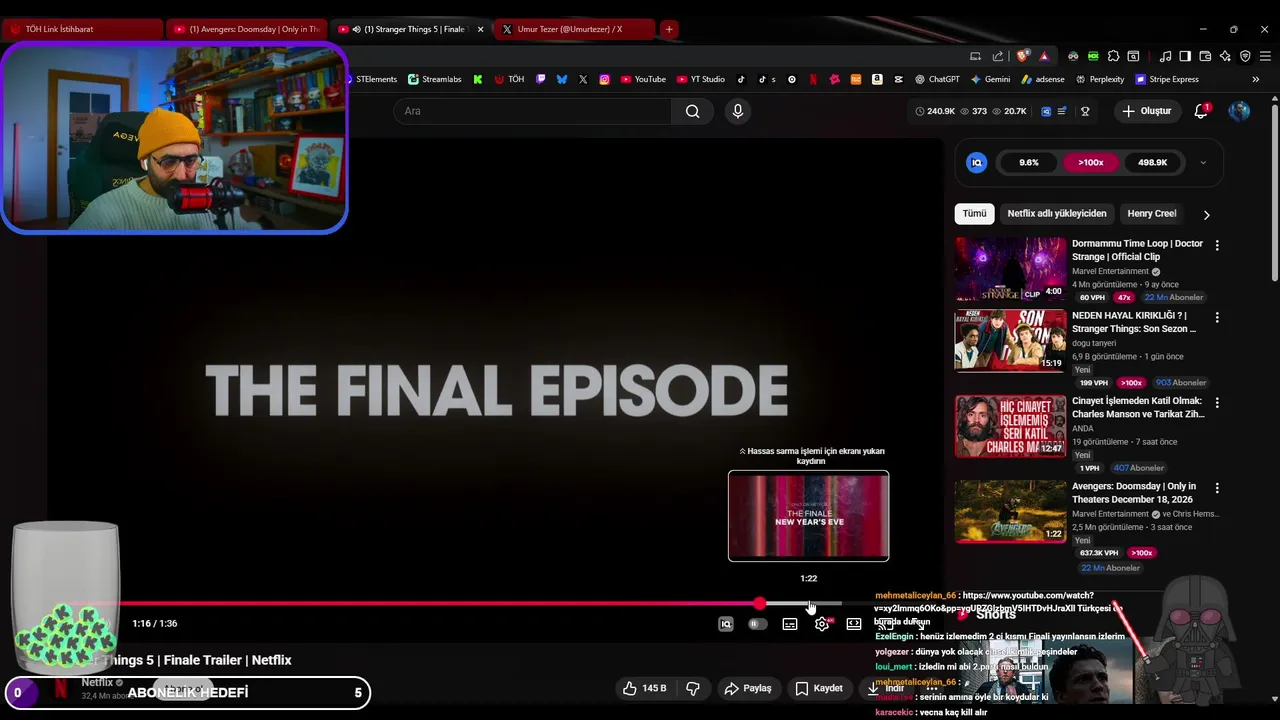Click into the Ara search field
The width and height of the screenshot is (1280, 720).
532,111
